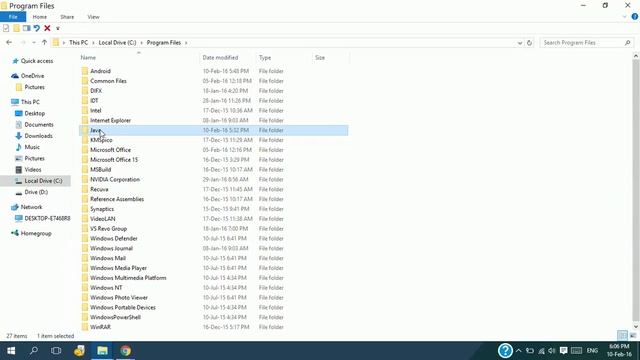The width and height of the screenshot is (640, 360).
Task: Switch to the View ribbon tab
Action: [x=93, y=17]
